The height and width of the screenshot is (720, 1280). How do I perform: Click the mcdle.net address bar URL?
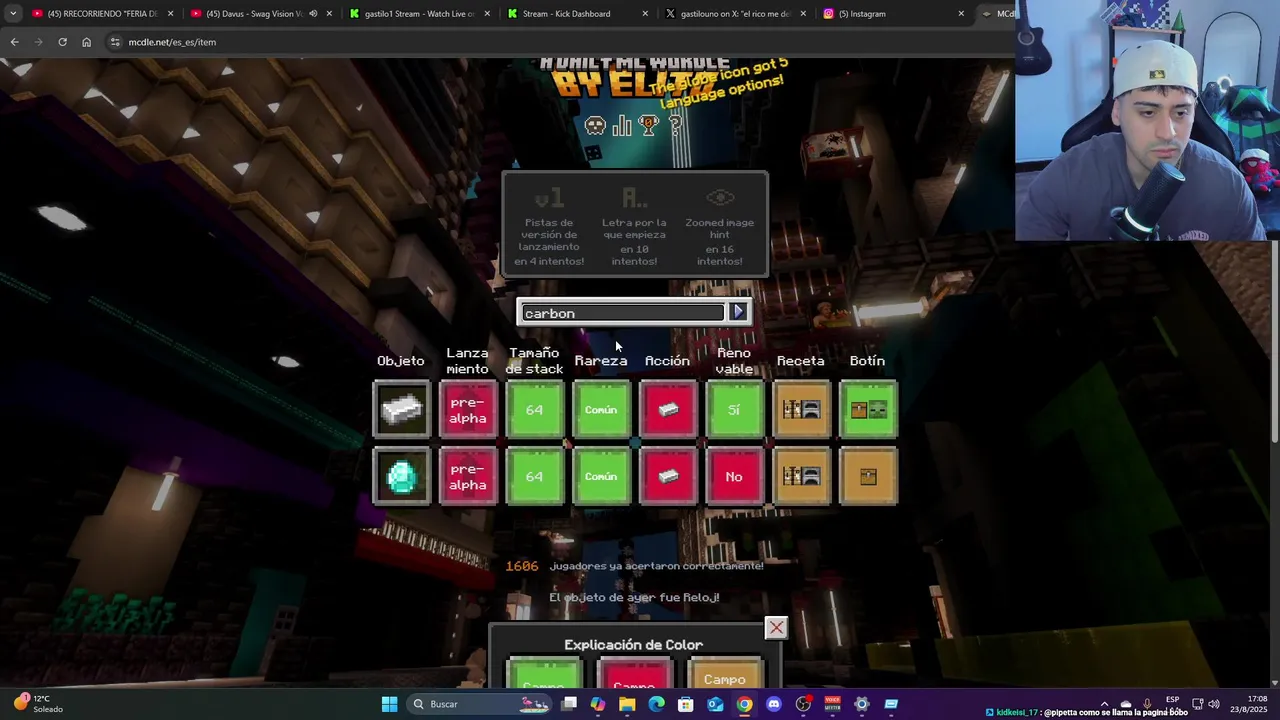[x=171, y=42]
